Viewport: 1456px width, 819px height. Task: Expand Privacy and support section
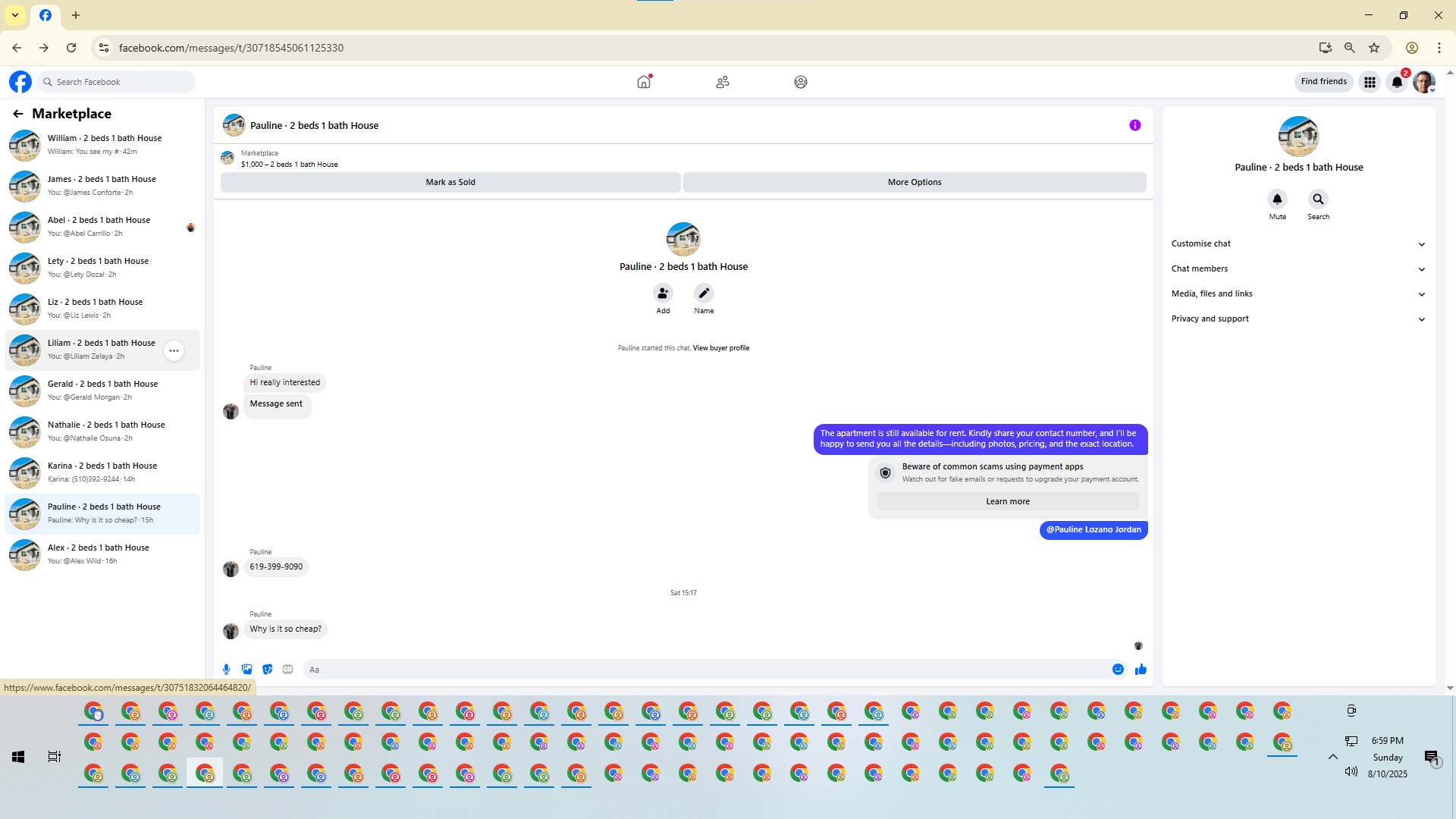click(x=1298, y=319)
